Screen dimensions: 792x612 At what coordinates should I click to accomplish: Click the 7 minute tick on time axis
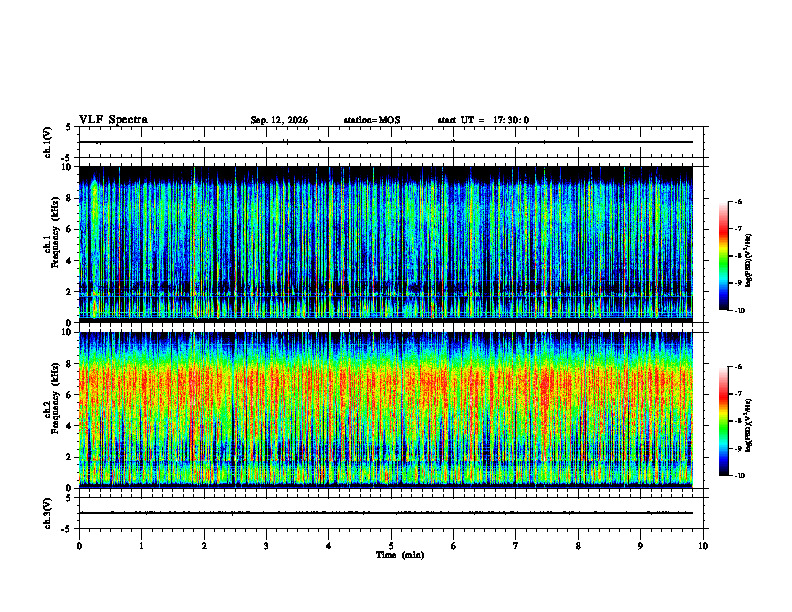pyautogui.click(x=516, y=546)
